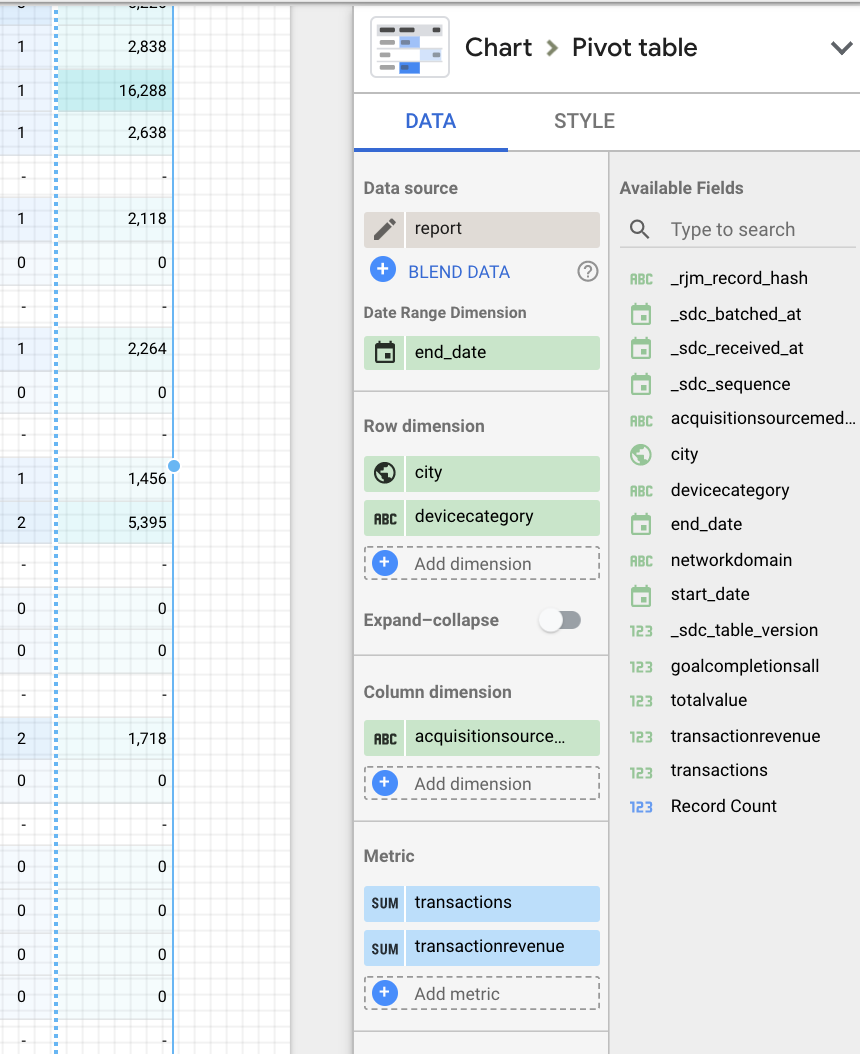This screenshot has width=860, height=1054.
Task: Click the pencil icon to edit report data source
Action: [x=383, y=230]
